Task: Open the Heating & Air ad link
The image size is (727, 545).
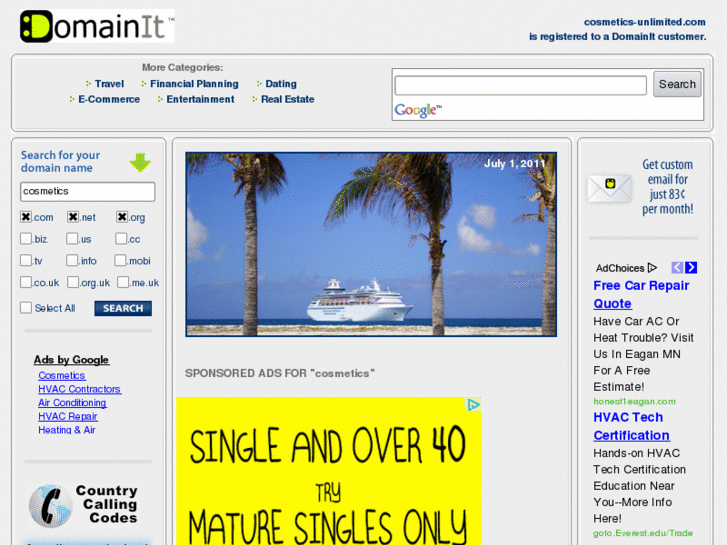Action: (67, 430)
